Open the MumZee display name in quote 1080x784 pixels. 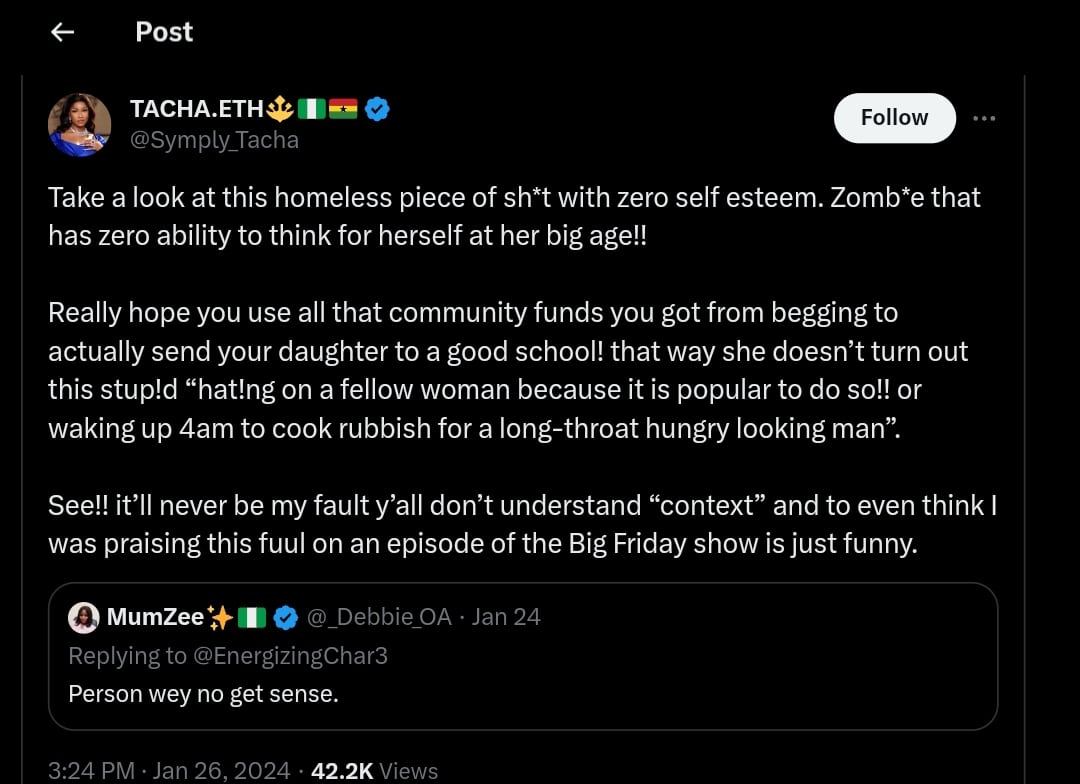155,618
